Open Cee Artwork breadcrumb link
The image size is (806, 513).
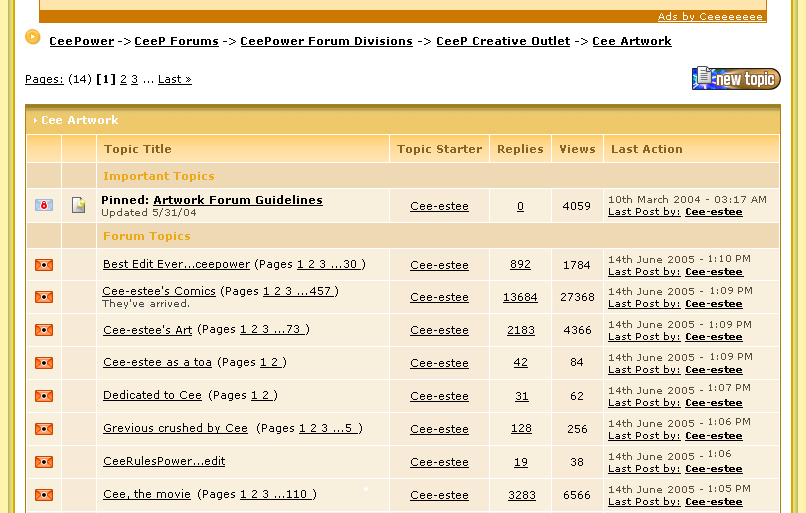click(632, 41)
